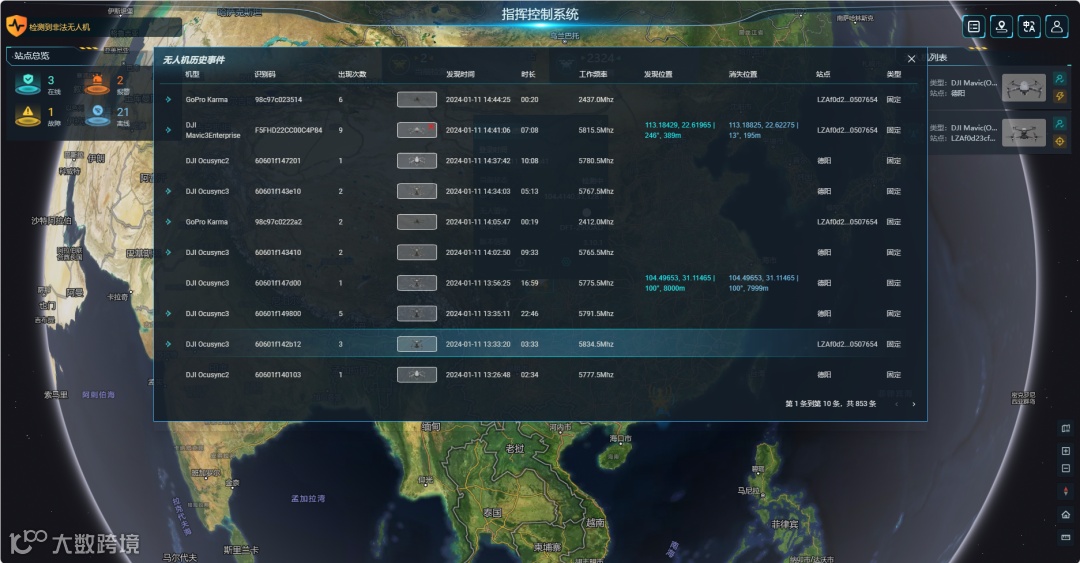Open drone thumbnail for 60601f143410 row
This screenshot has width=1080, height=563.
(x=417, y=252)
